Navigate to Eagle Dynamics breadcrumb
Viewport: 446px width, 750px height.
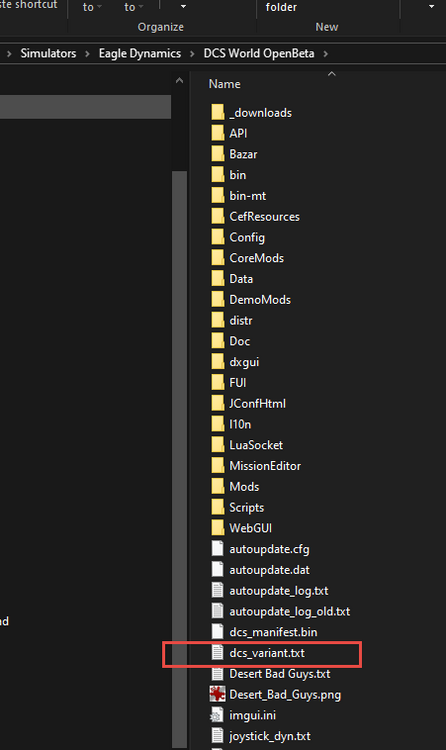(140, 53)
